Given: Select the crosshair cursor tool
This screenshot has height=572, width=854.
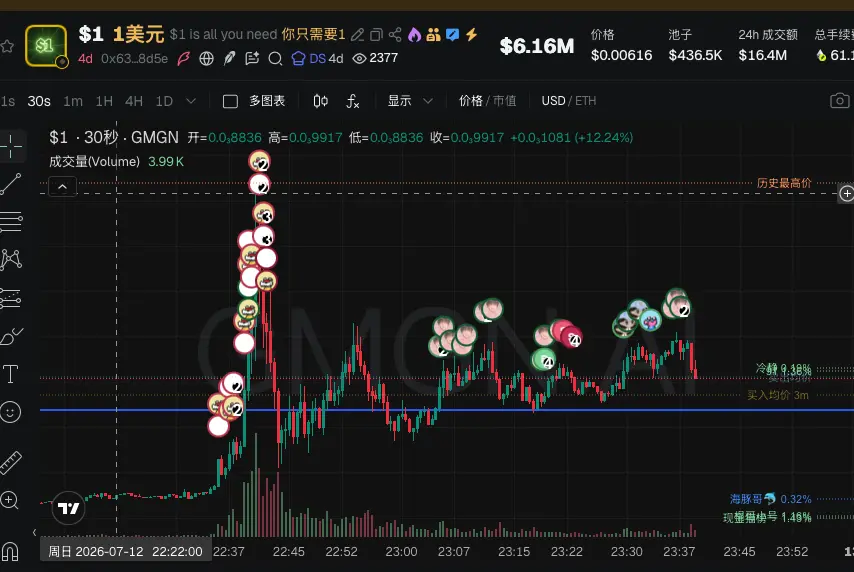Looking at the screenshot, I should (x=11, y=147).
